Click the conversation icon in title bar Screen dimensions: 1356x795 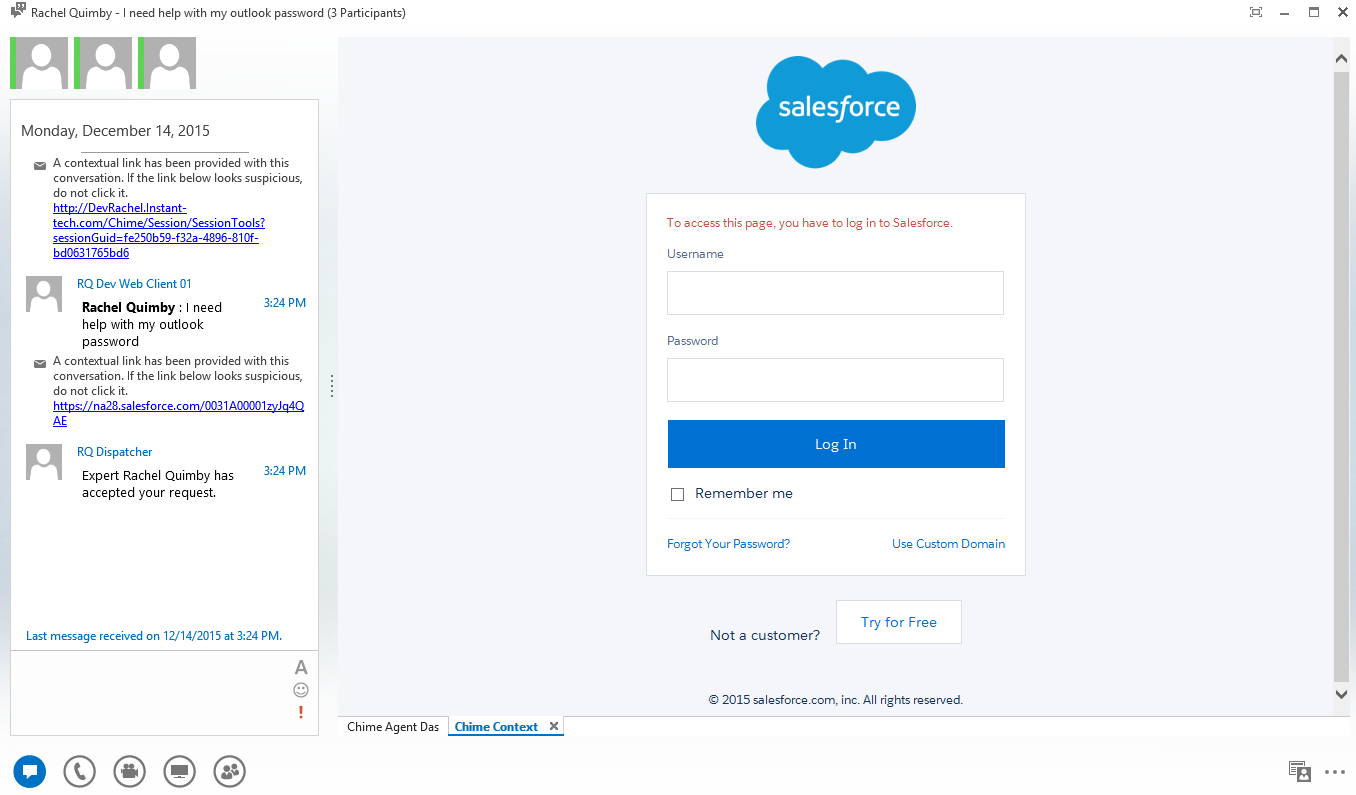point(17,12)
